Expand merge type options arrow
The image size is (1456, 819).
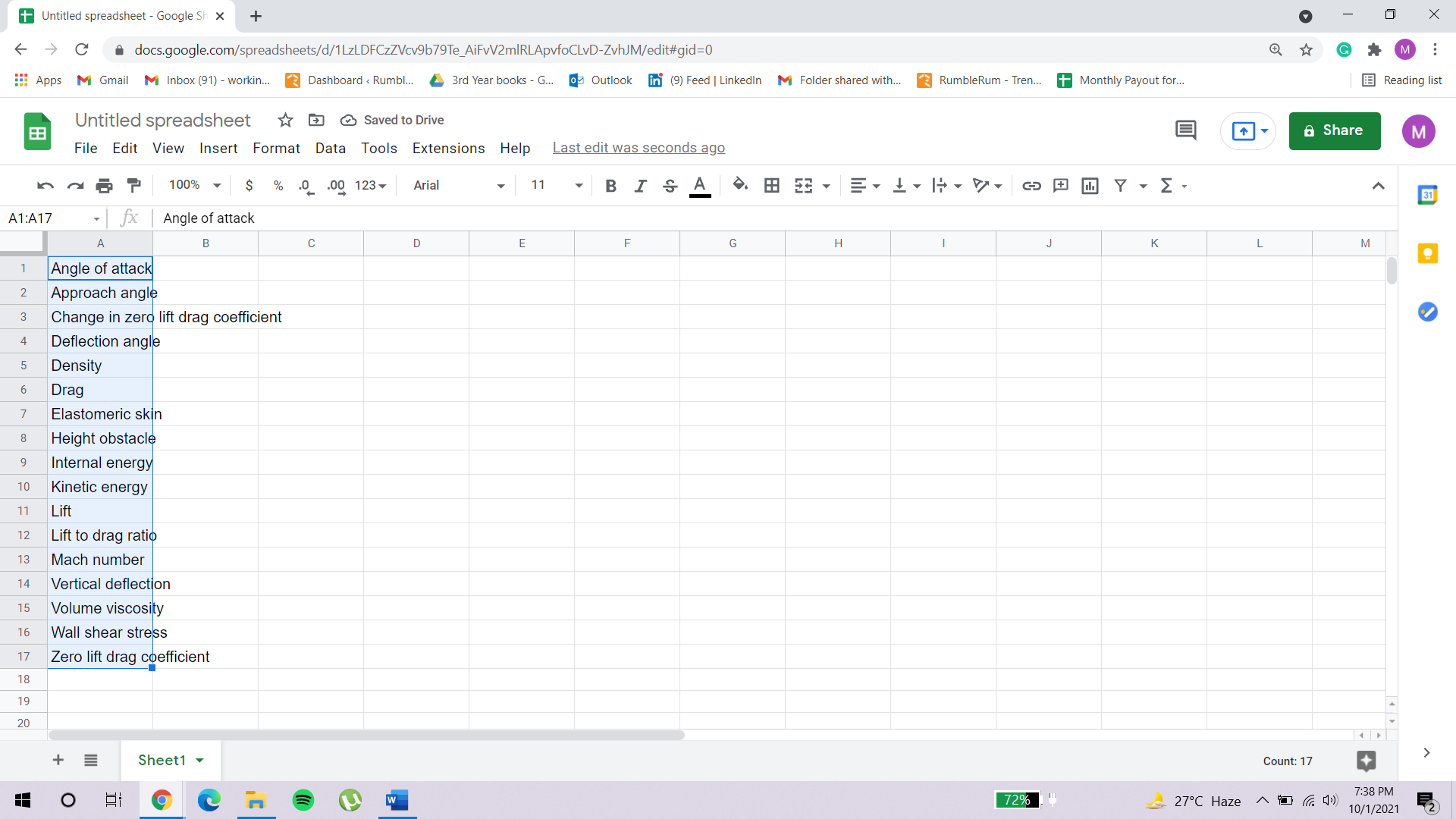point(827,186)
